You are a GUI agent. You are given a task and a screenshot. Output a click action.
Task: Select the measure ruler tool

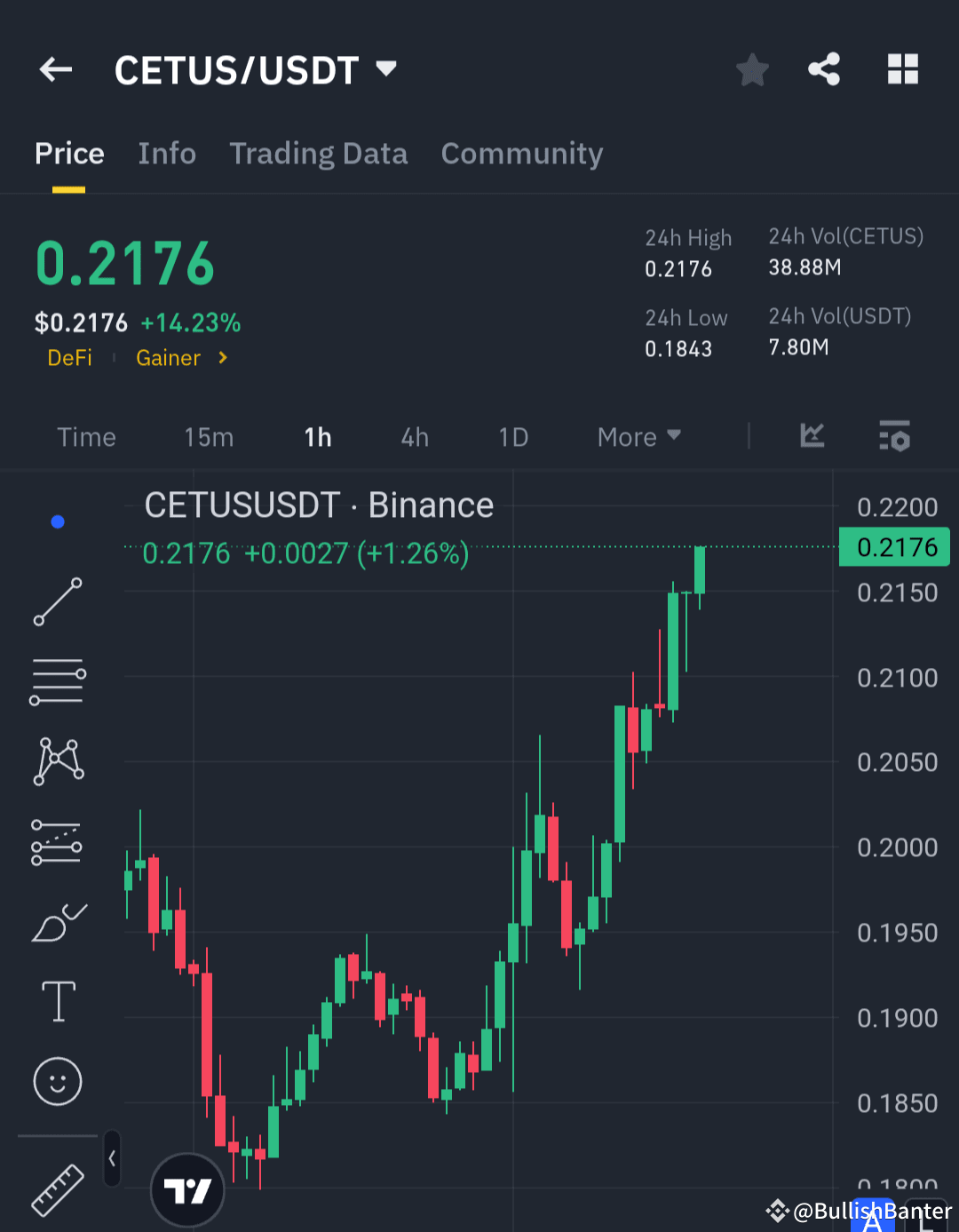[58, 1190]
